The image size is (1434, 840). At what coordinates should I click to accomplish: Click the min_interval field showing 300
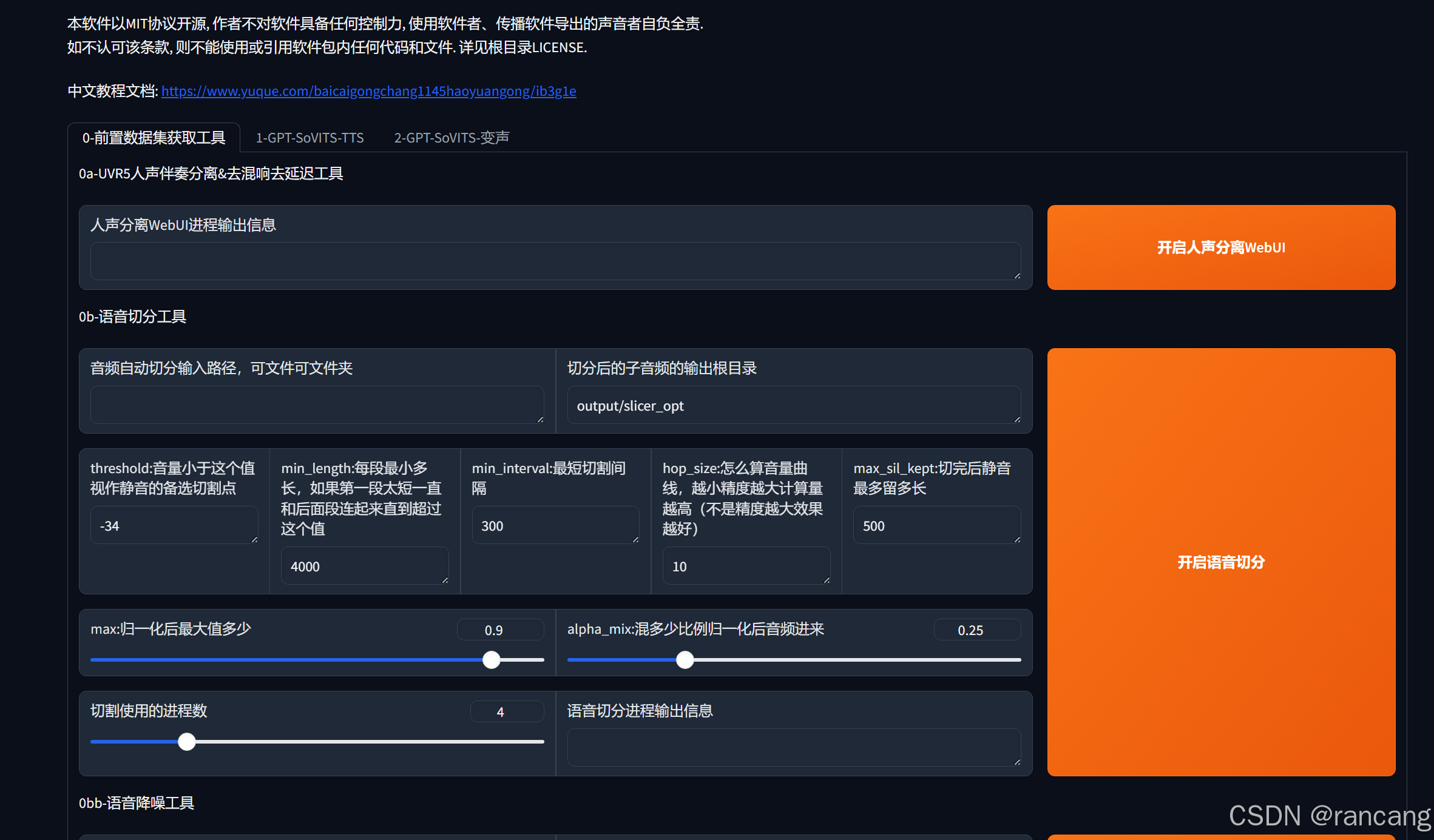[555, 525]
